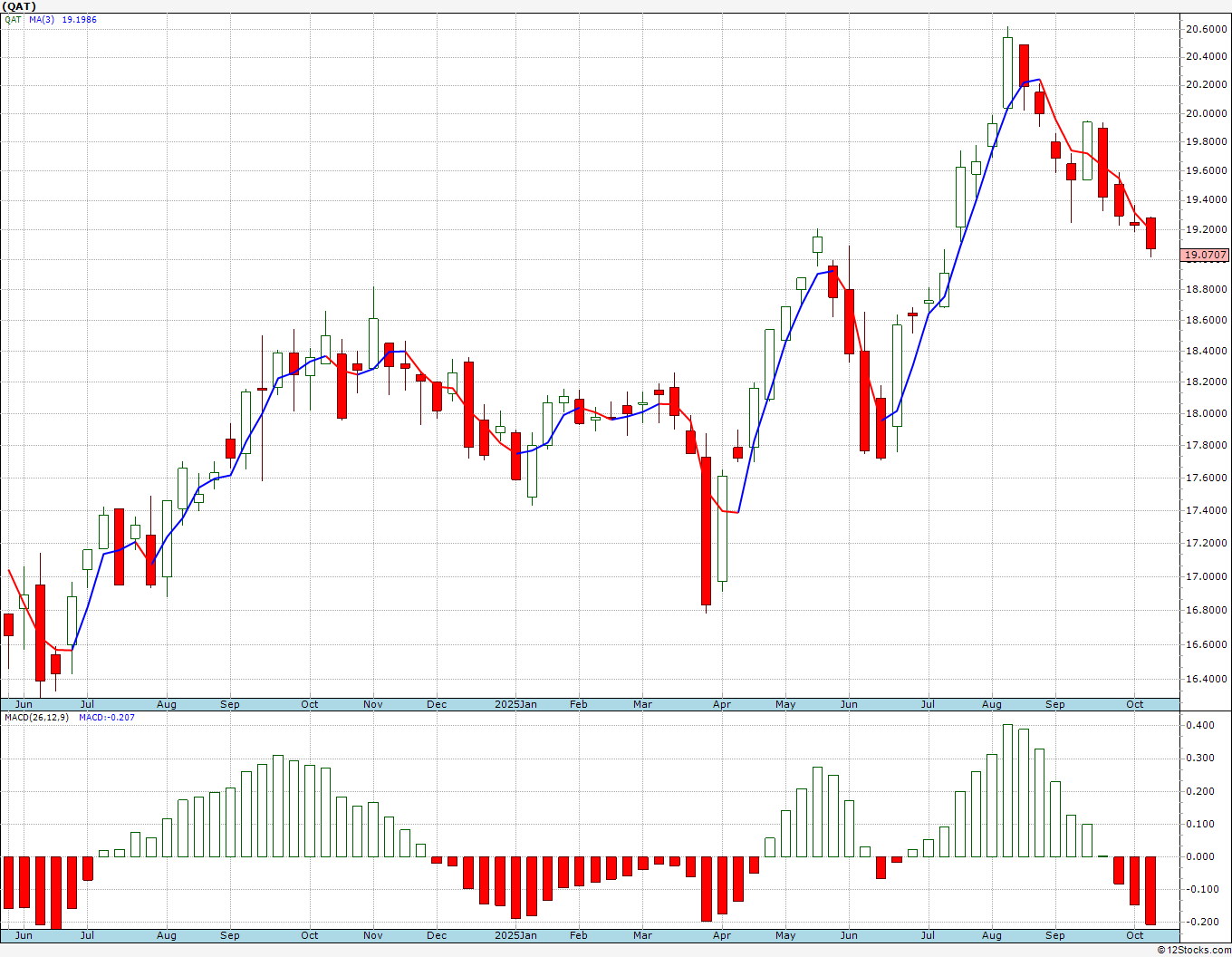Click the 20.4000 price axis label
The width and height of the screenshot is (1232, 957).
[x=1207, y=57]
